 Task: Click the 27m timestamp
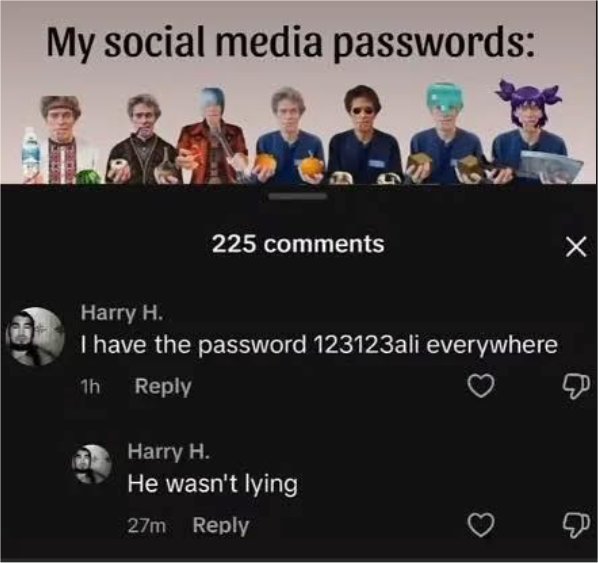click(x=146, y=526)
